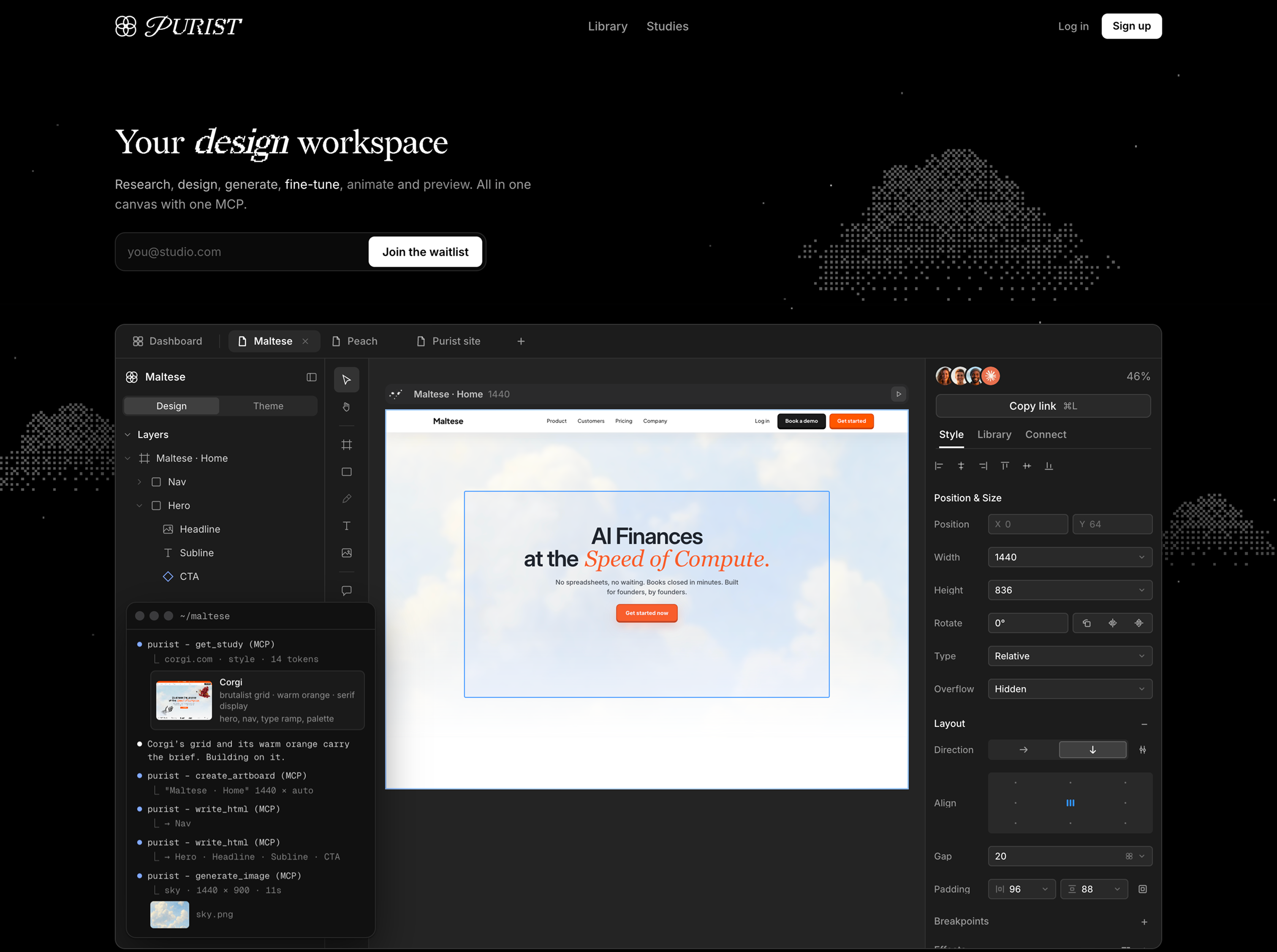This screenshot has height=952, width=1277.
Task: Open the Dashboard tab
Action: [168, 341]
